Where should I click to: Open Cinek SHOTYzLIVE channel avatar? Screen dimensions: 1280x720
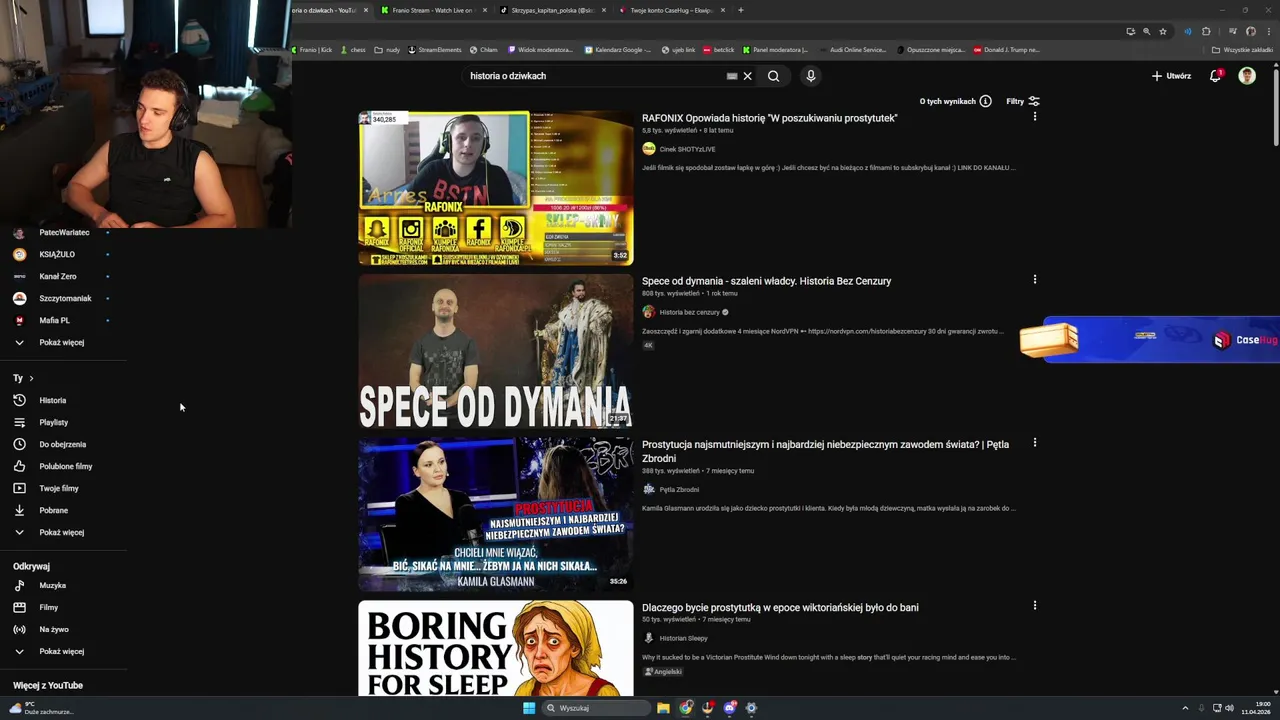coord(649,149)
